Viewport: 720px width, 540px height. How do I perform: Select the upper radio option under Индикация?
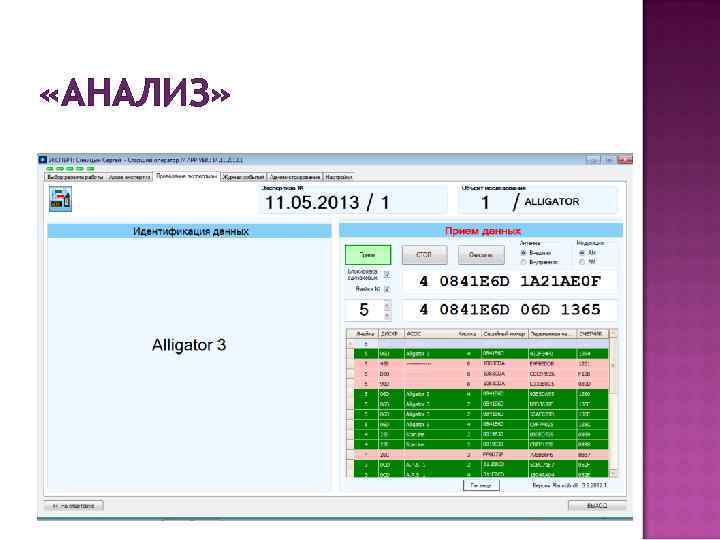[582, 253]
